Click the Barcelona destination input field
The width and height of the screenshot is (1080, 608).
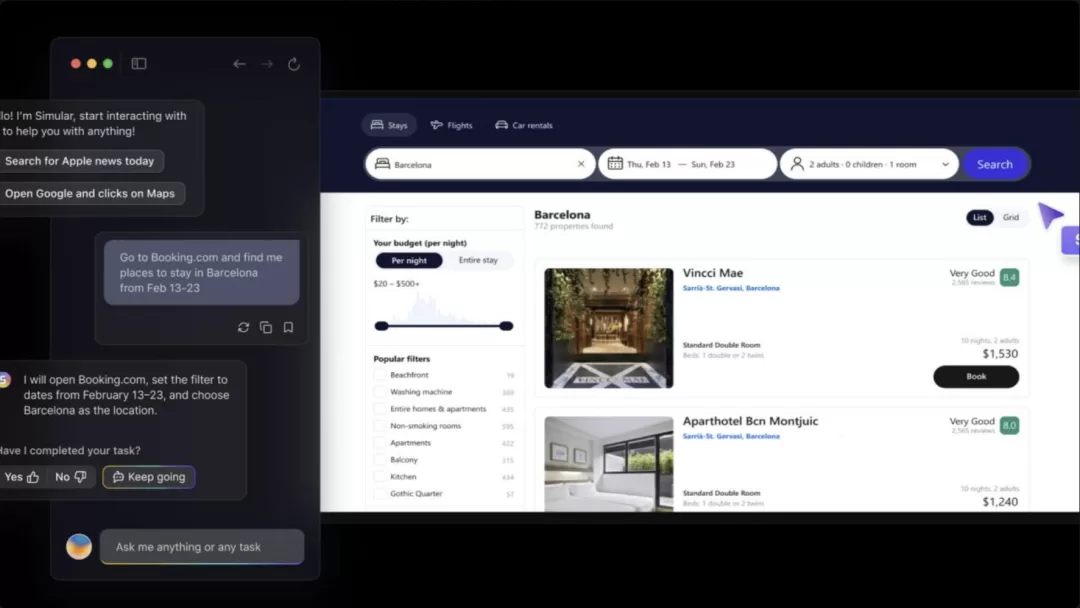pos(480,164)
